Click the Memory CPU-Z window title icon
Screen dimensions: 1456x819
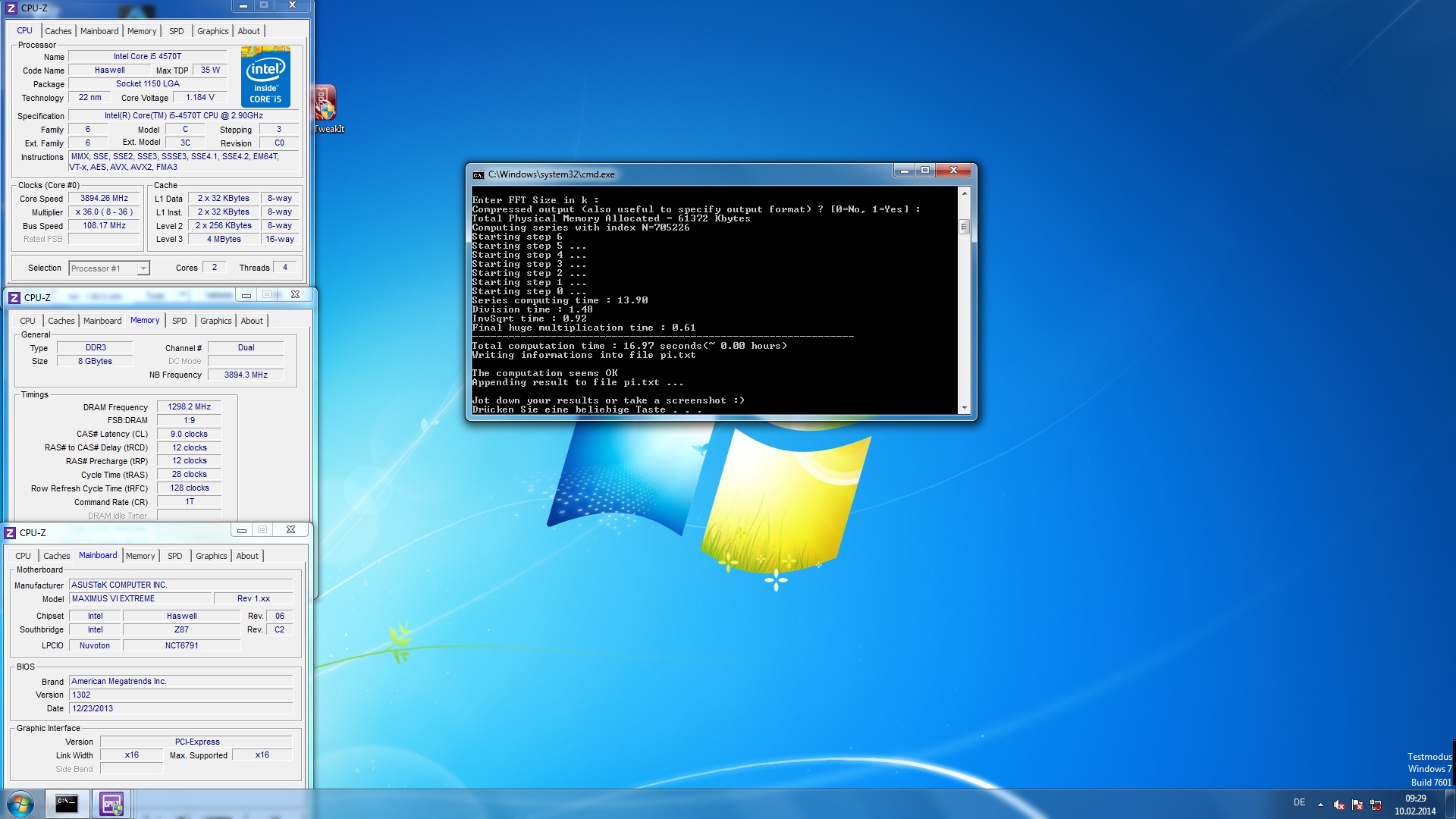click(14, 297)
